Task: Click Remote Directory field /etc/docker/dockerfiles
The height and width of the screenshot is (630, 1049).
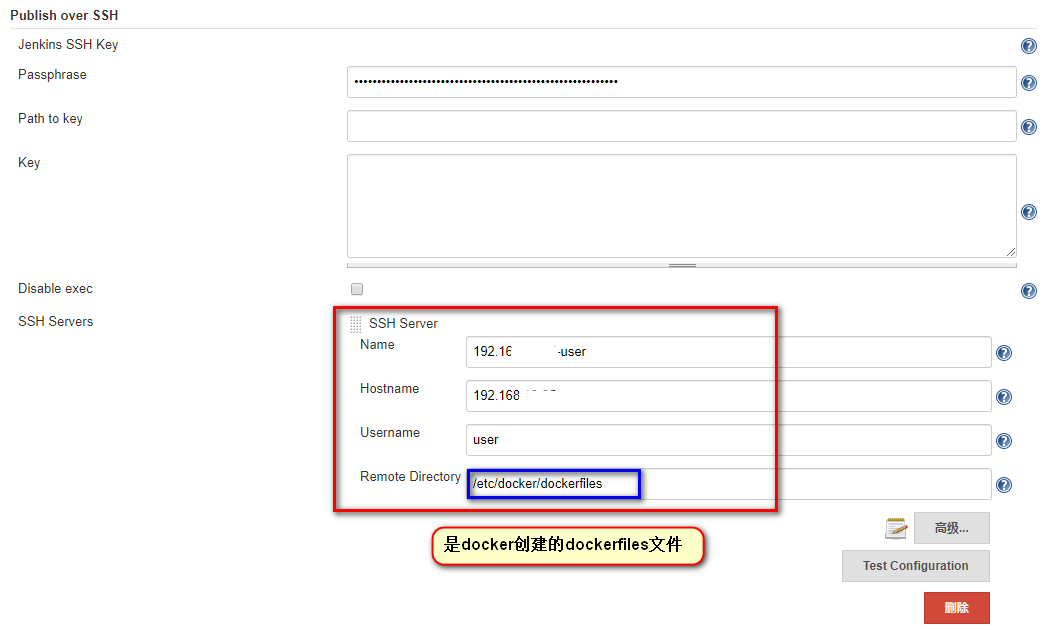Action: (729, 484)
